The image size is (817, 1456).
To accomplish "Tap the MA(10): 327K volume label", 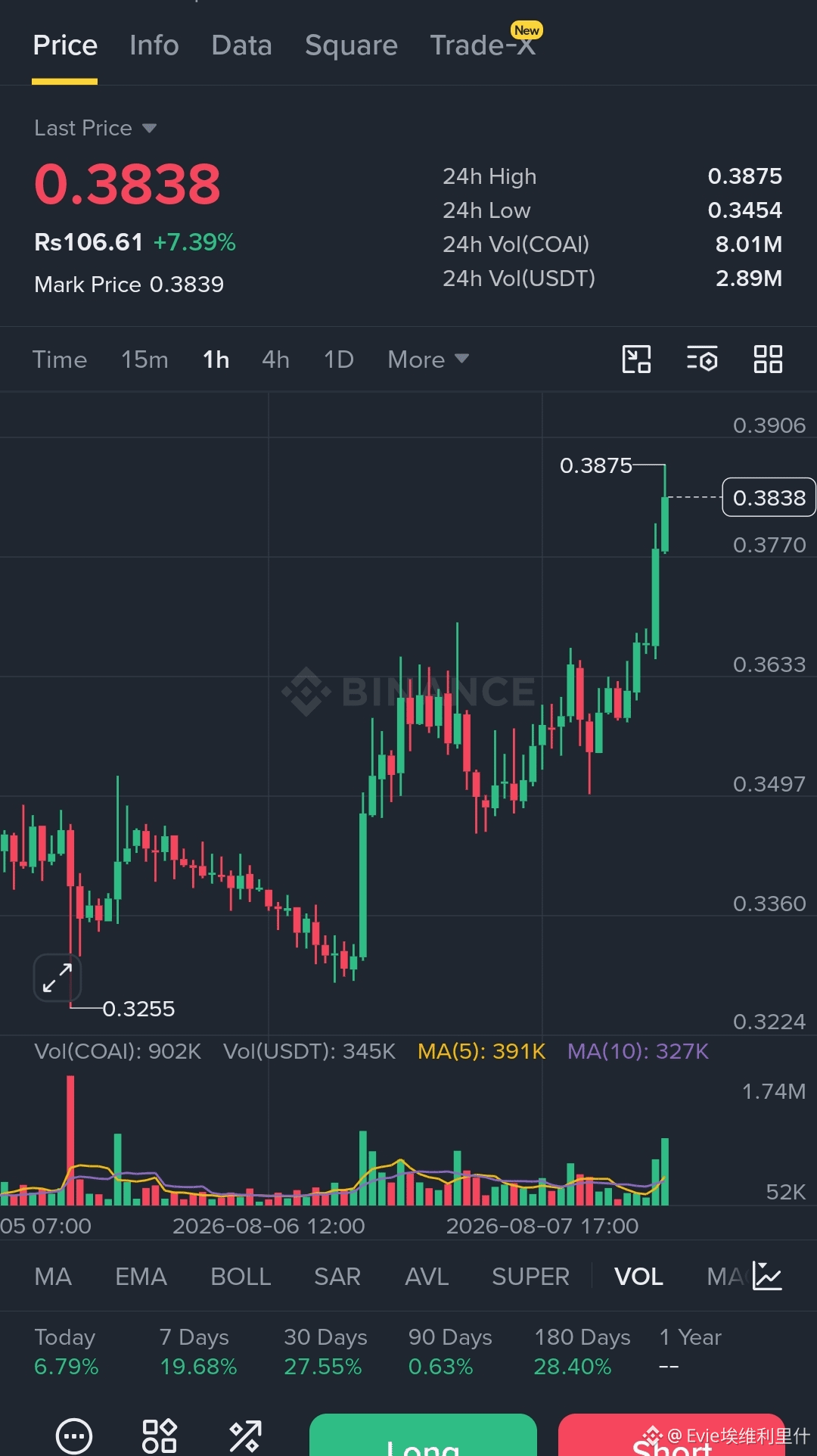I will click(x=638, y=1051).
